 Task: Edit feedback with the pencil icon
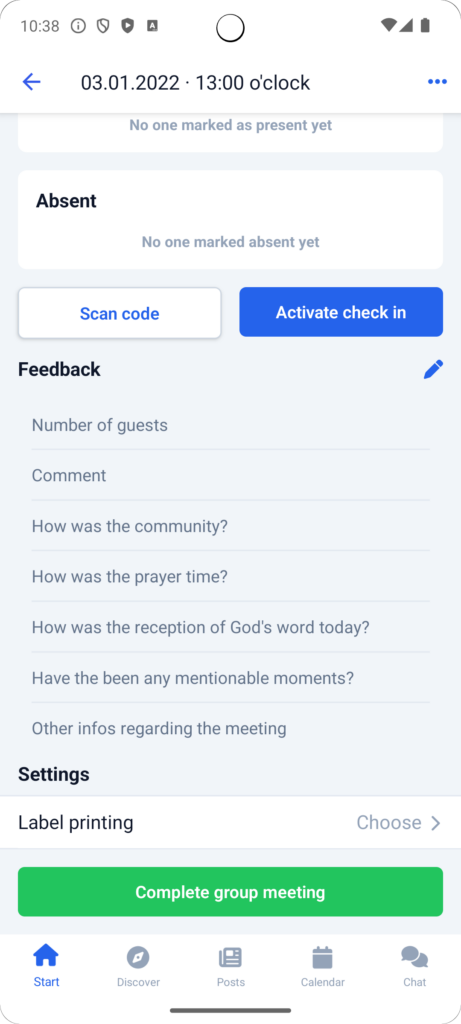pyautogui.click(x=433, y=369)
